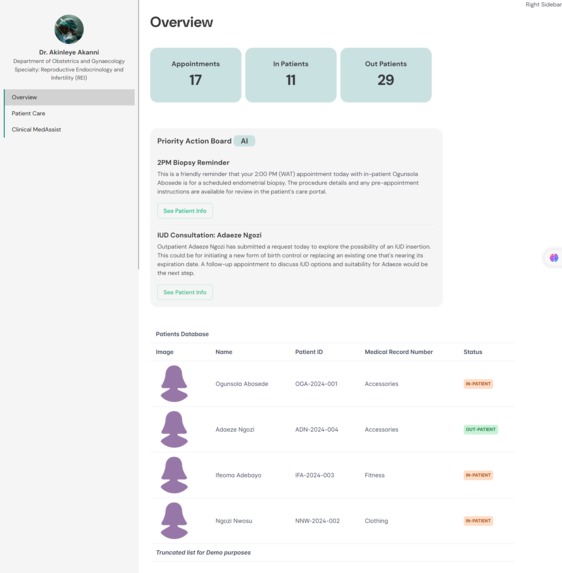Click Dr. Akinleye Akanni's profile avatar

[69, 29]
